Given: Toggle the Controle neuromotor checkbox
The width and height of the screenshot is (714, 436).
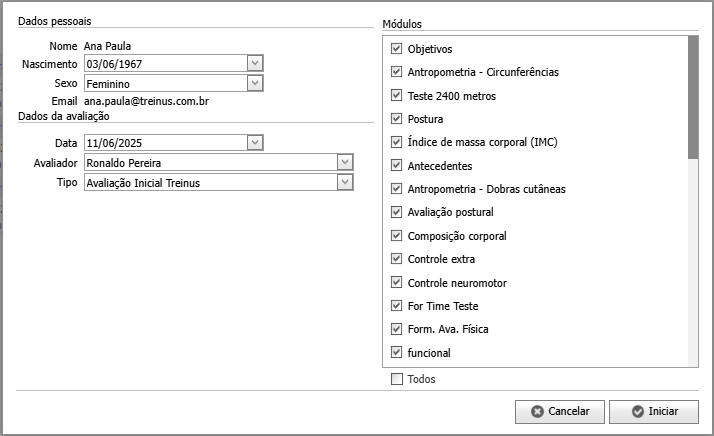Looking at the screenshot, I should click(397, 282).
